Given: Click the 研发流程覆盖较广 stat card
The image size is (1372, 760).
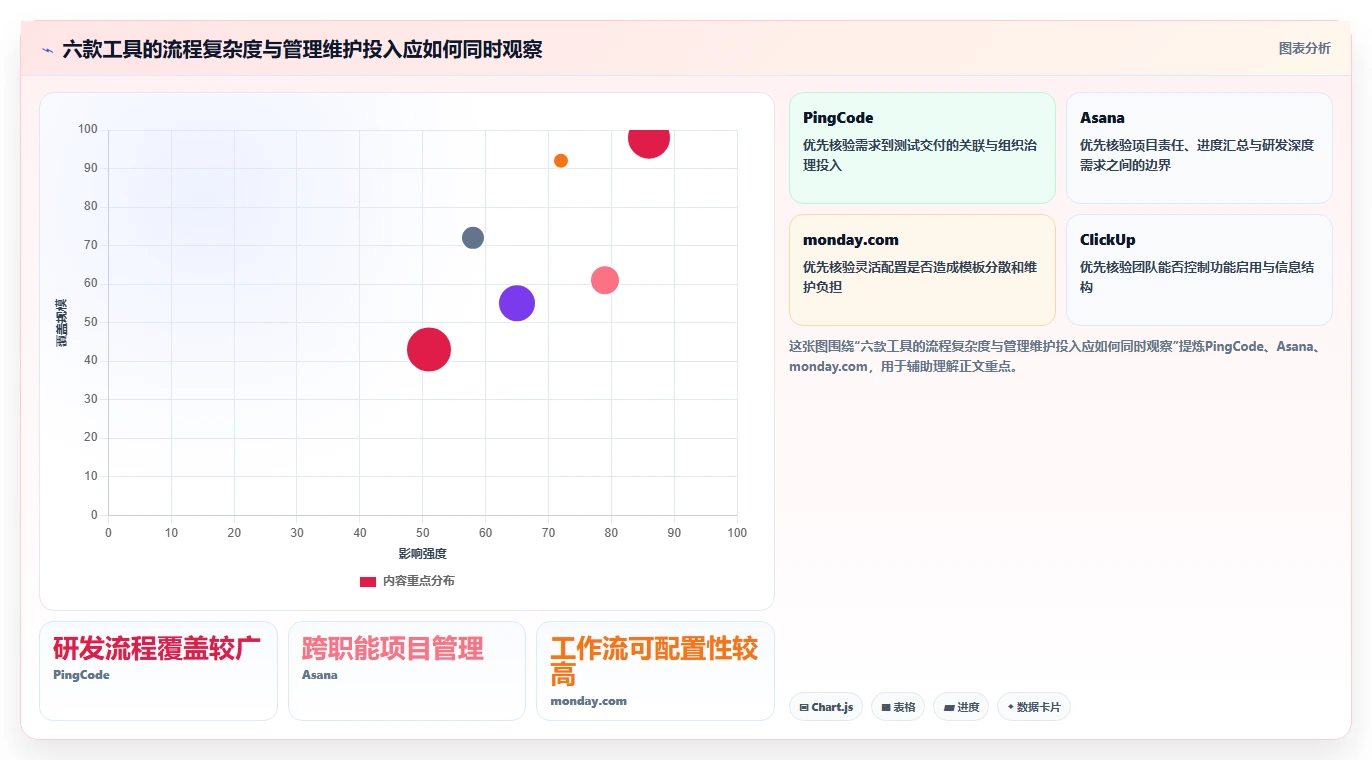Looking at the screenshot, I should click(x=158, y=671).
